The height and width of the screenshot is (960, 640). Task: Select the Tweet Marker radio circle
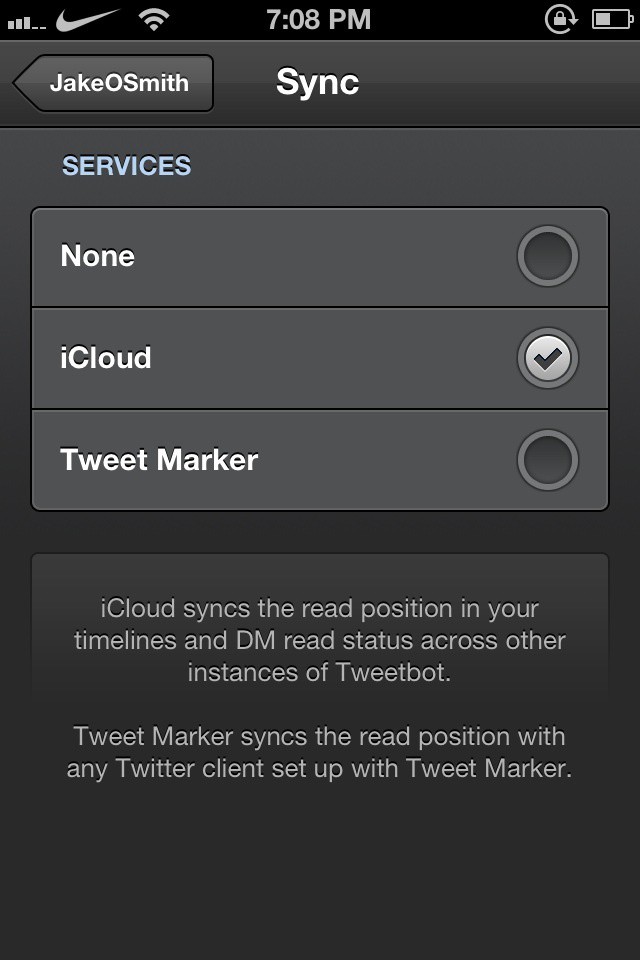tap(547, 460)
